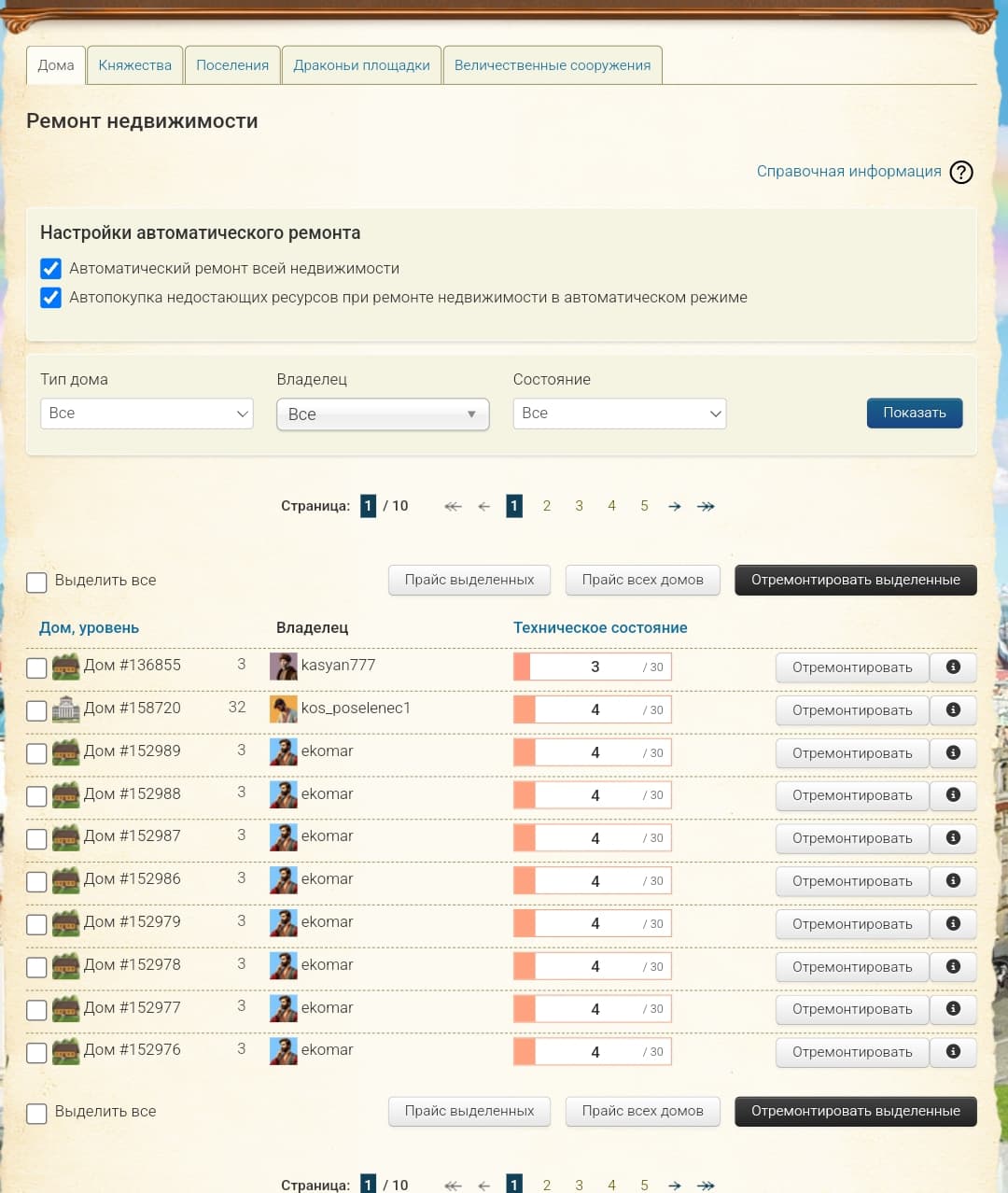1008x1193 pixels.
Task: Go to last page double-arrow at top
Action: pos(706,506)
